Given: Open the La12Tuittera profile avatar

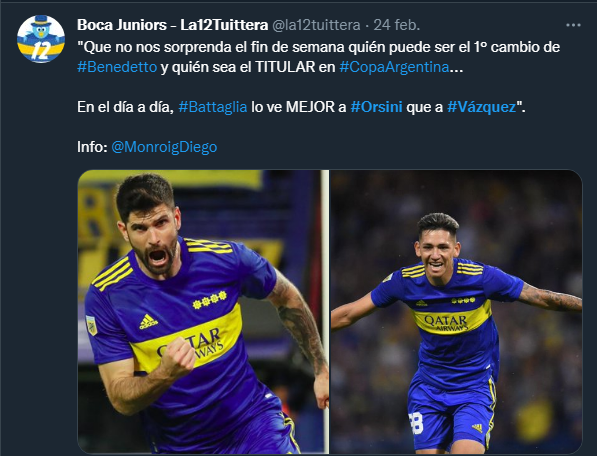Looking at the screenshot, I should (x=41, y=39).
